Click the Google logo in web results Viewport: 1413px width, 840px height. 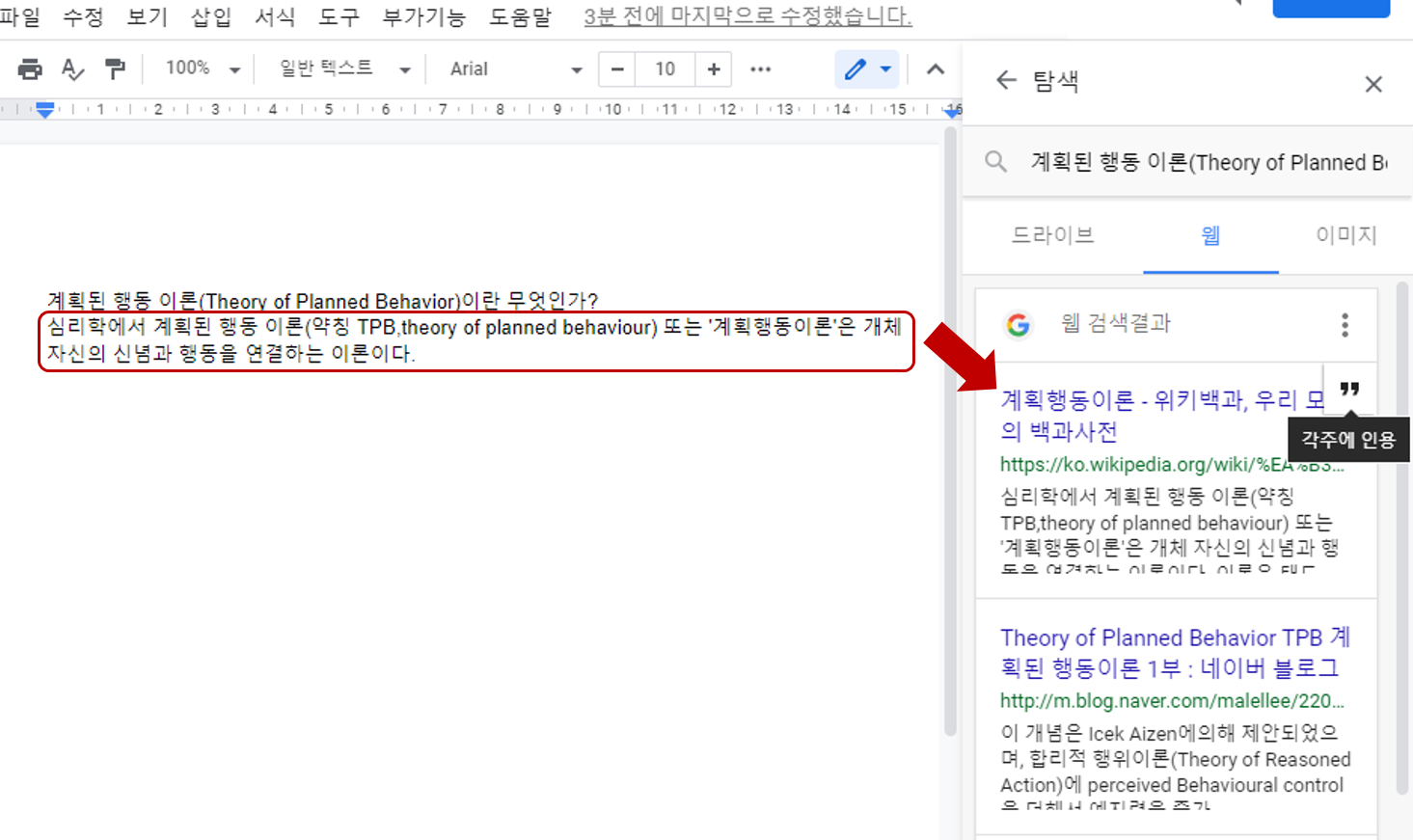pyautogui.click(x=1019, y=325)
